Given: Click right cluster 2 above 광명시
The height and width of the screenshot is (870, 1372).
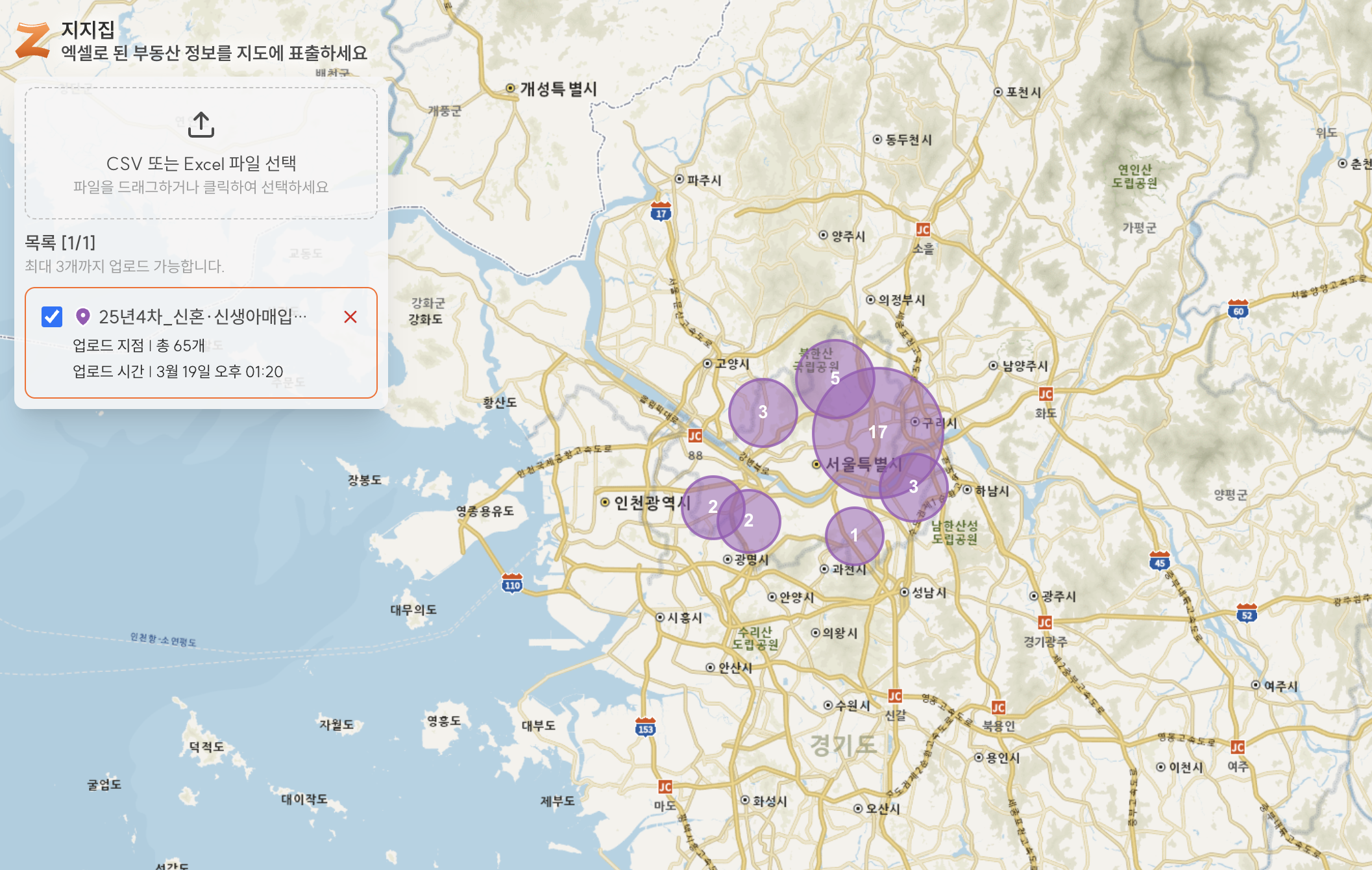Looking at the screenshot, I should 750,521.
